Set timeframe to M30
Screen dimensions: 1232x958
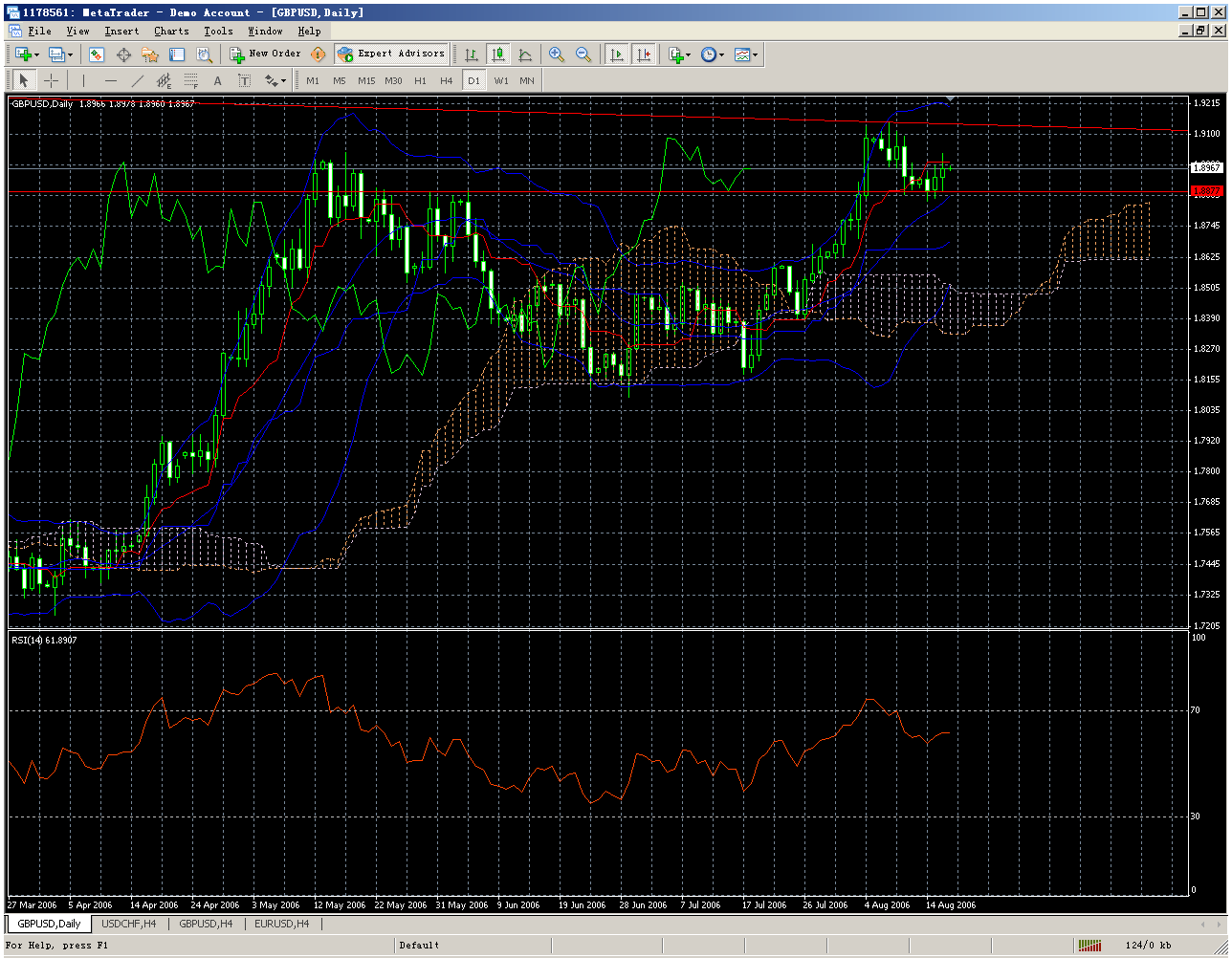pos(393,80)
